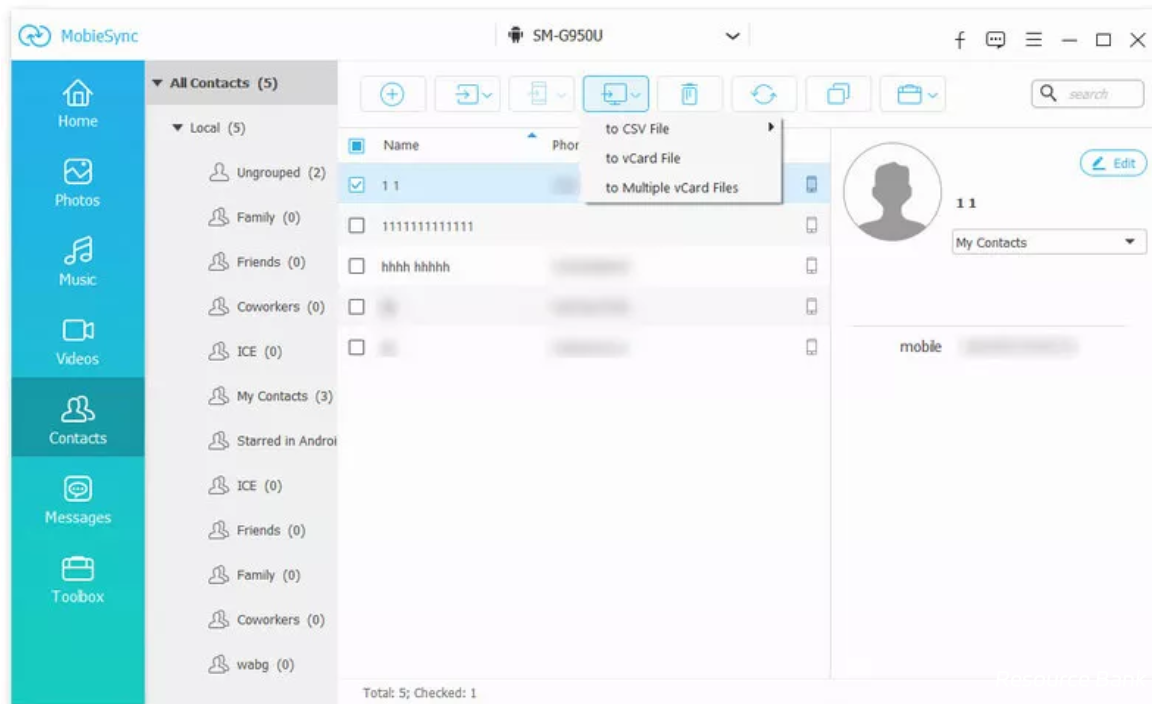Expand the My Contacts group combo box
The height and width of the screenshot is (704, 1152).
pos(1048,242)
